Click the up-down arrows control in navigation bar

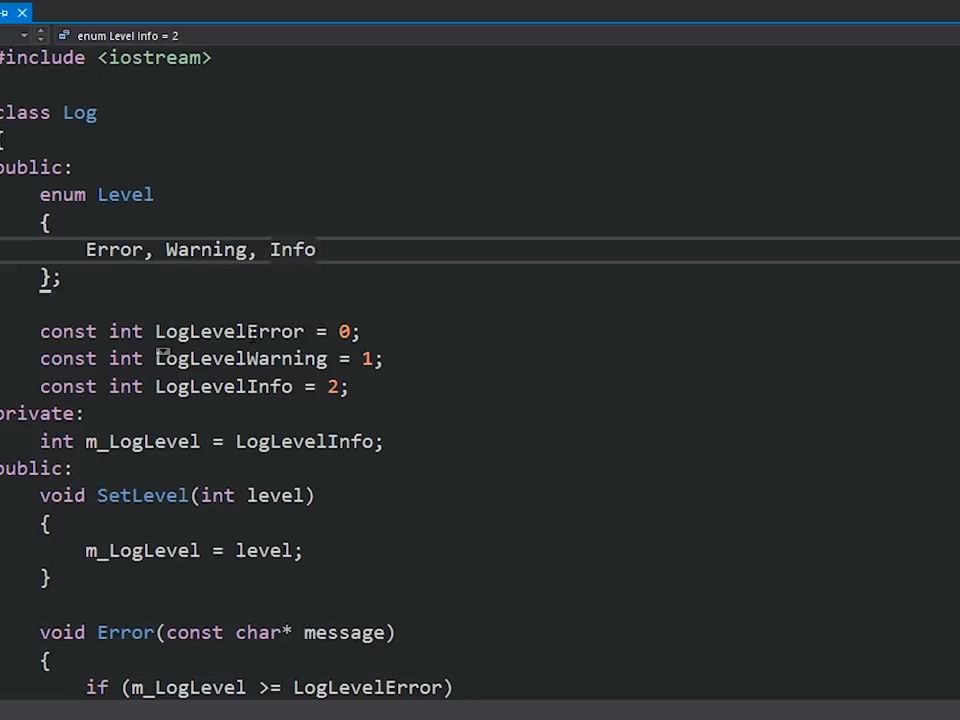coord(41,36)
